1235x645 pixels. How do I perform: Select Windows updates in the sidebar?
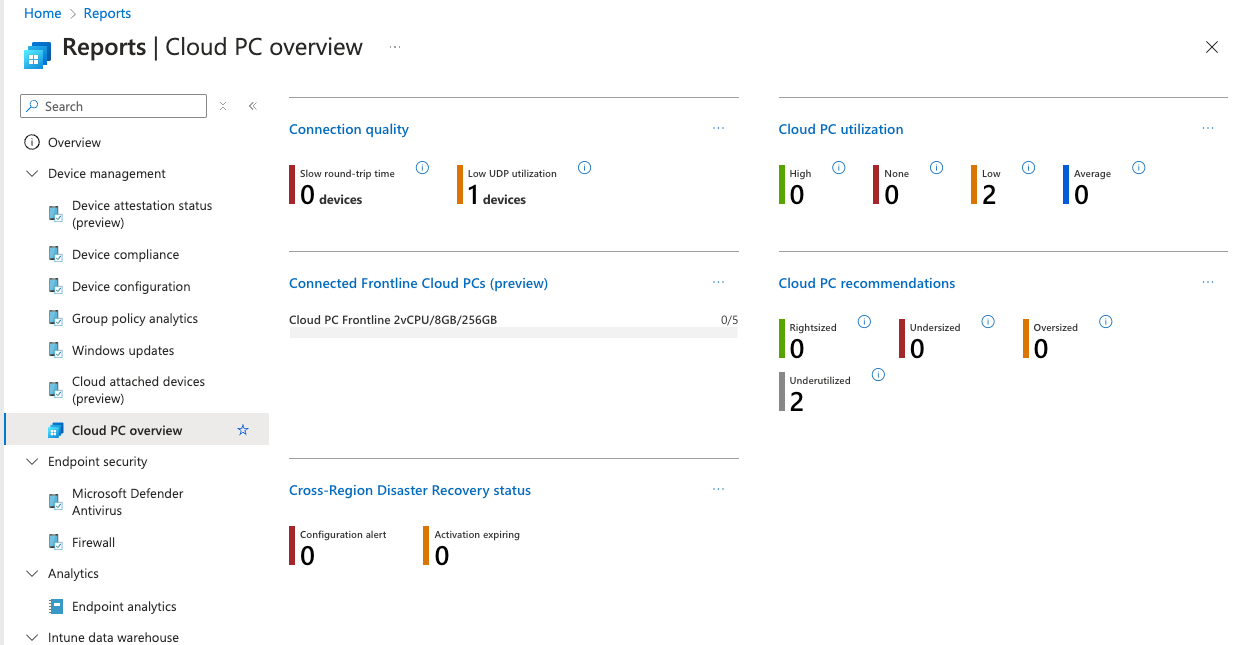pos(123,351)
